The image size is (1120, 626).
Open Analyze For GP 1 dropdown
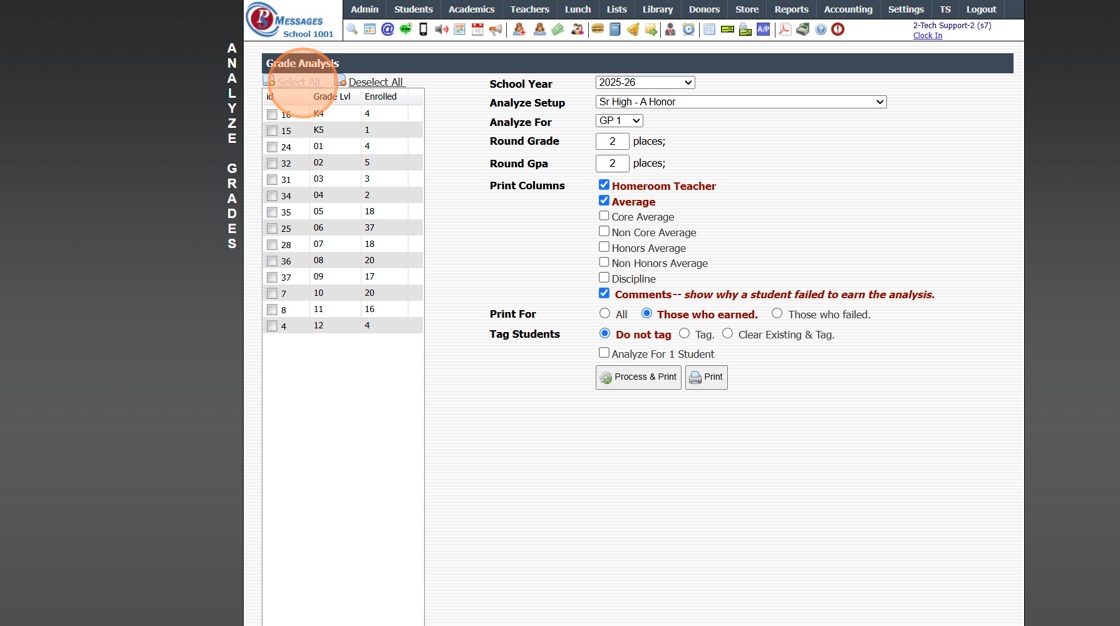click(x=619, y=120)
